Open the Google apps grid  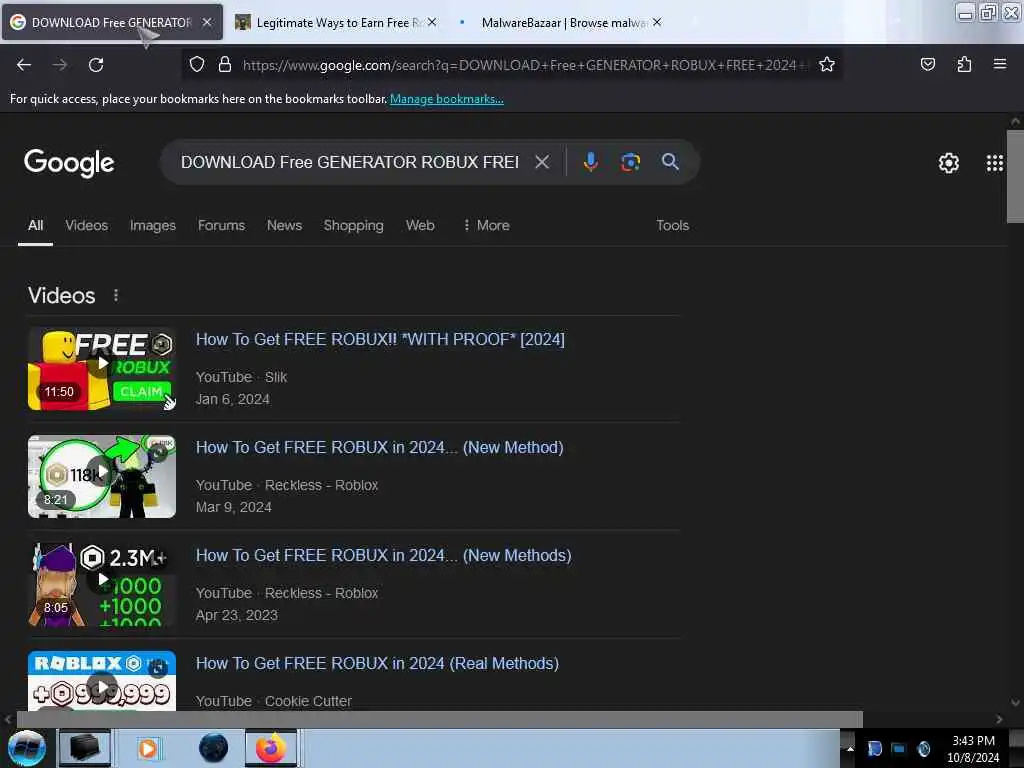pyautogui.click(x=995, y=163)
